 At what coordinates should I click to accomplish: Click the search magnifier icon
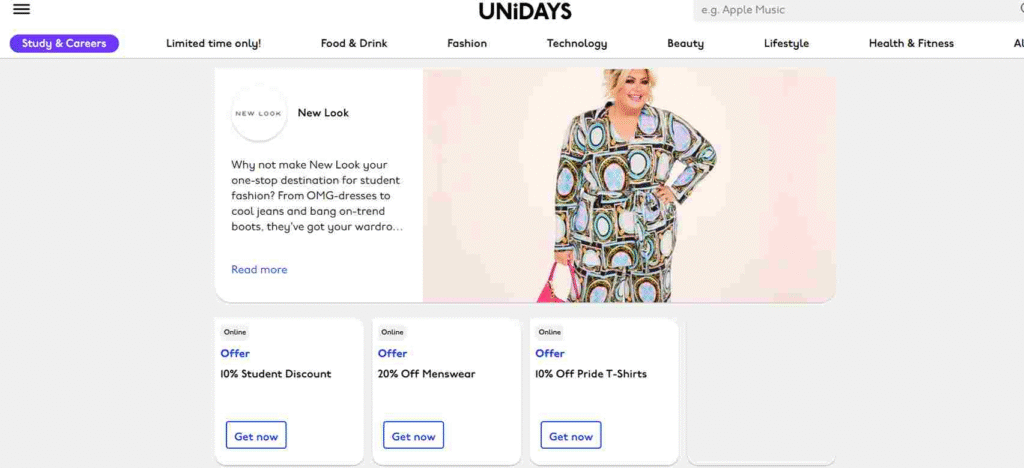click(x=1019, y=9)
